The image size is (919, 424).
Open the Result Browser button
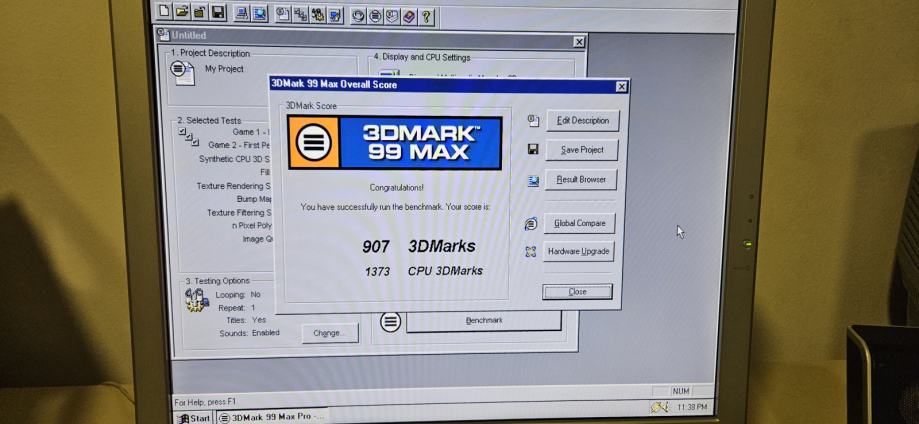pos(581,179)
